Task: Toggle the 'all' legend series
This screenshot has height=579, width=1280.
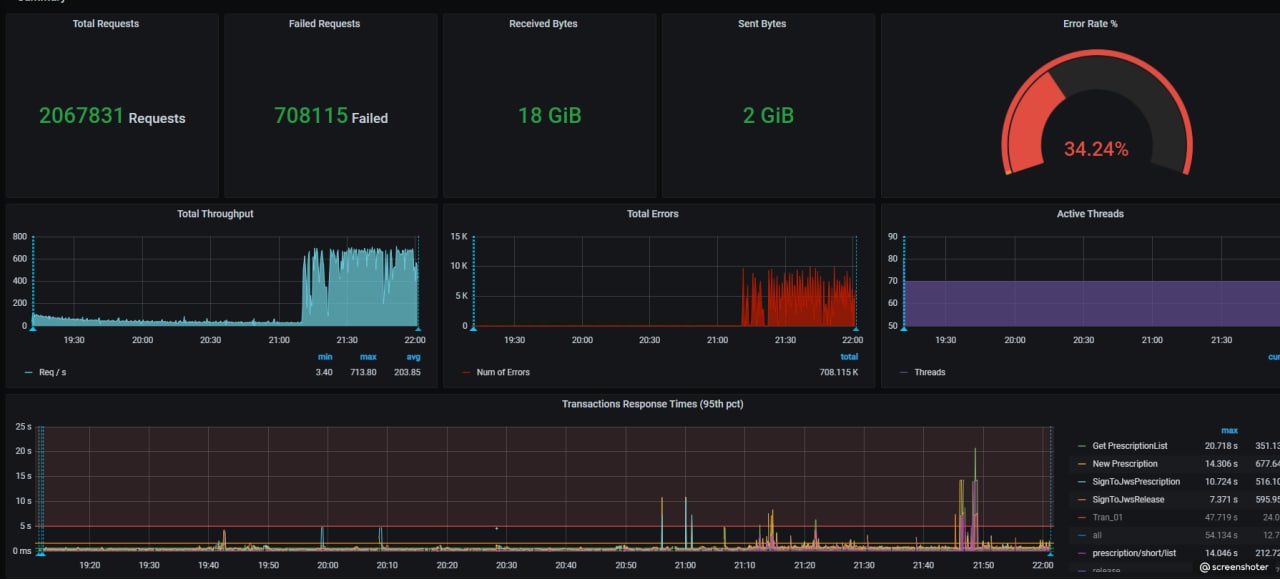Action: tap(1098, 536)
